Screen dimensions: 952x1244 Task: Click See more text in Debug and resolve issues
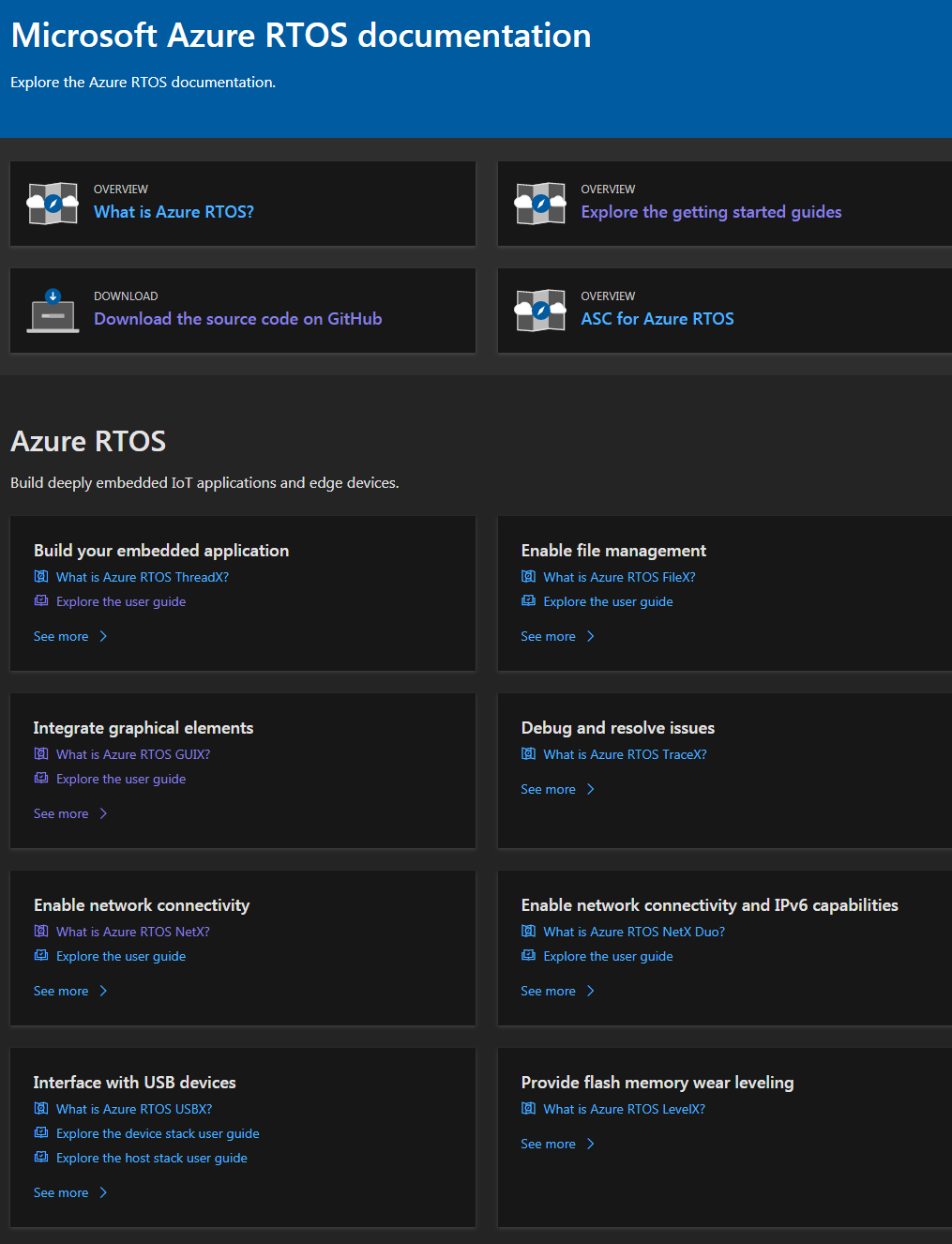pyautogui.click(x=548, y=789)
